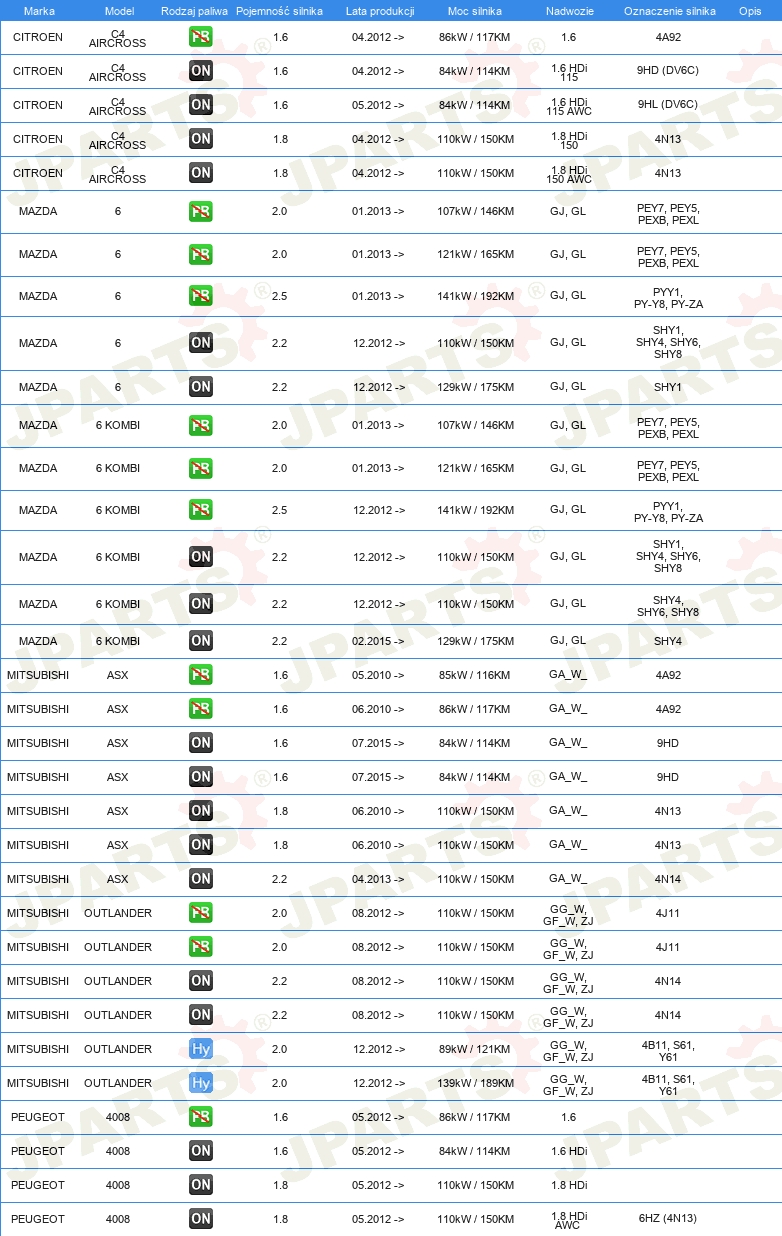This screenshot has height=1236, width=782.
Task: Click the 02.2015 -> production date cell
Action: coord(378,641)
